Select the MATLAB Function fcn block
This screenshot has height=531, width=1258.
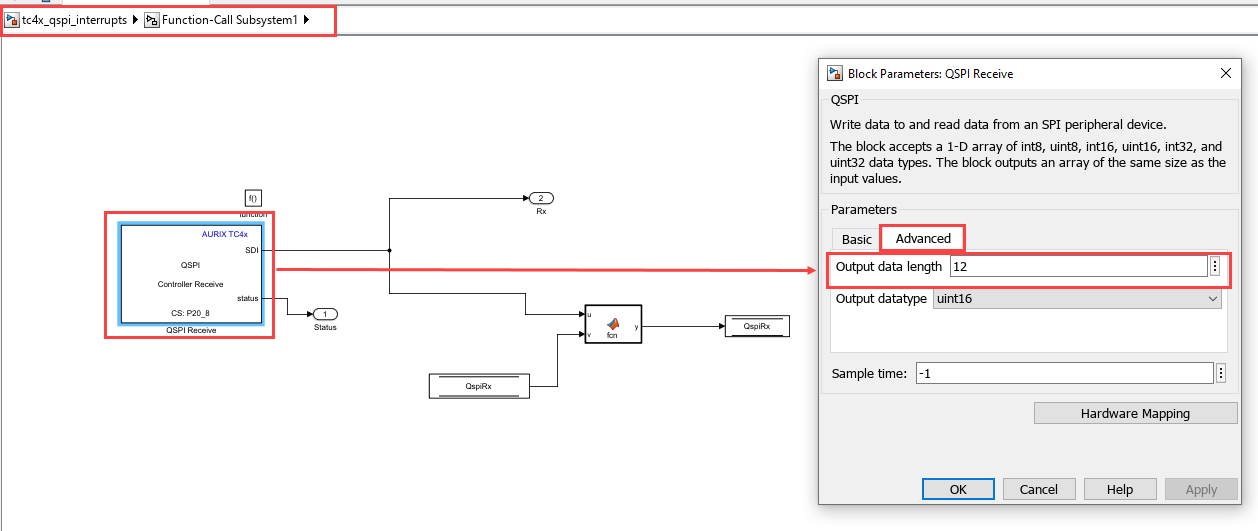pyautogui.click(x=613, y=324)
